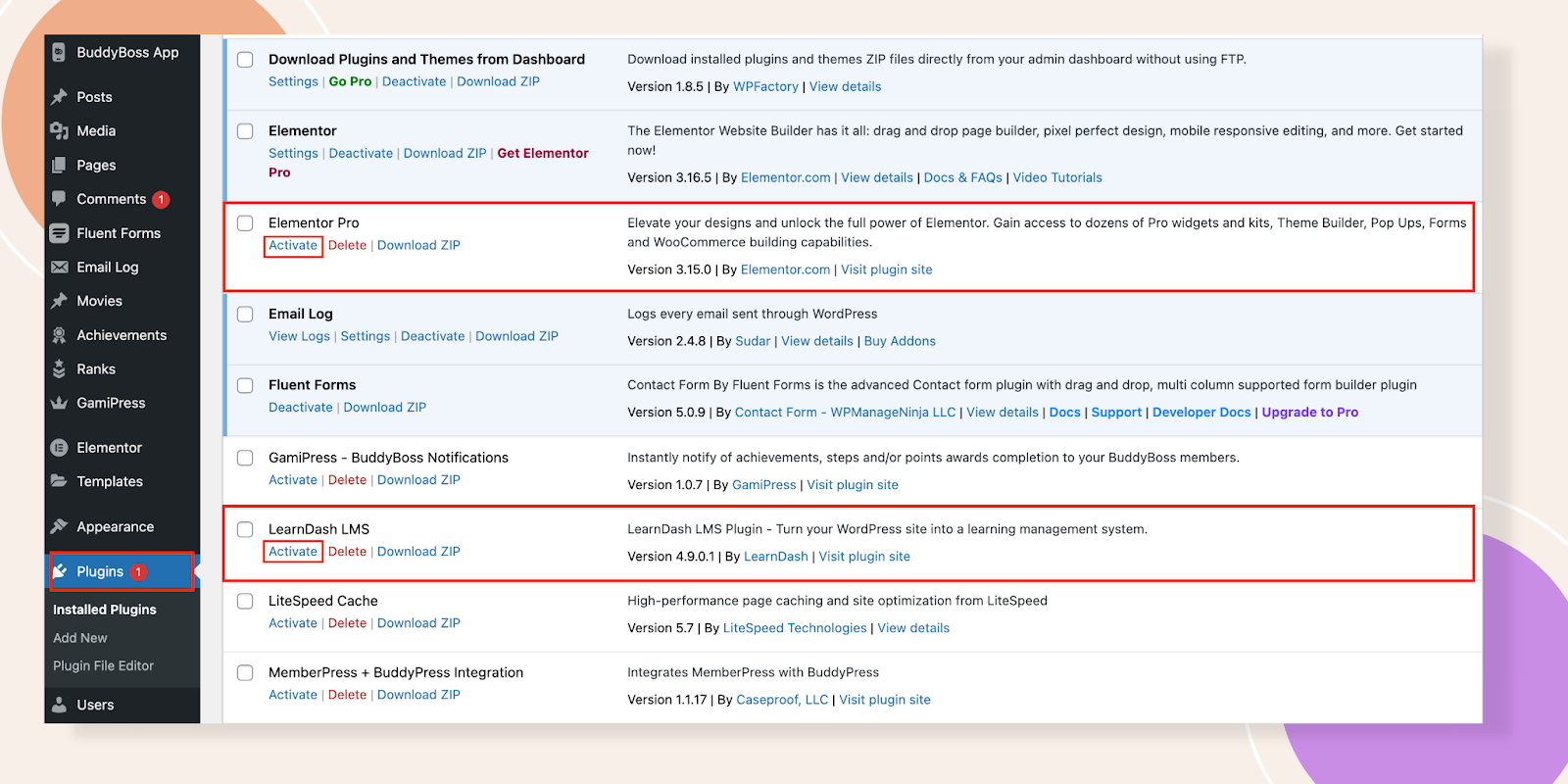
Task: Deactivate the Elementor plugin
Action: point(361,154)
